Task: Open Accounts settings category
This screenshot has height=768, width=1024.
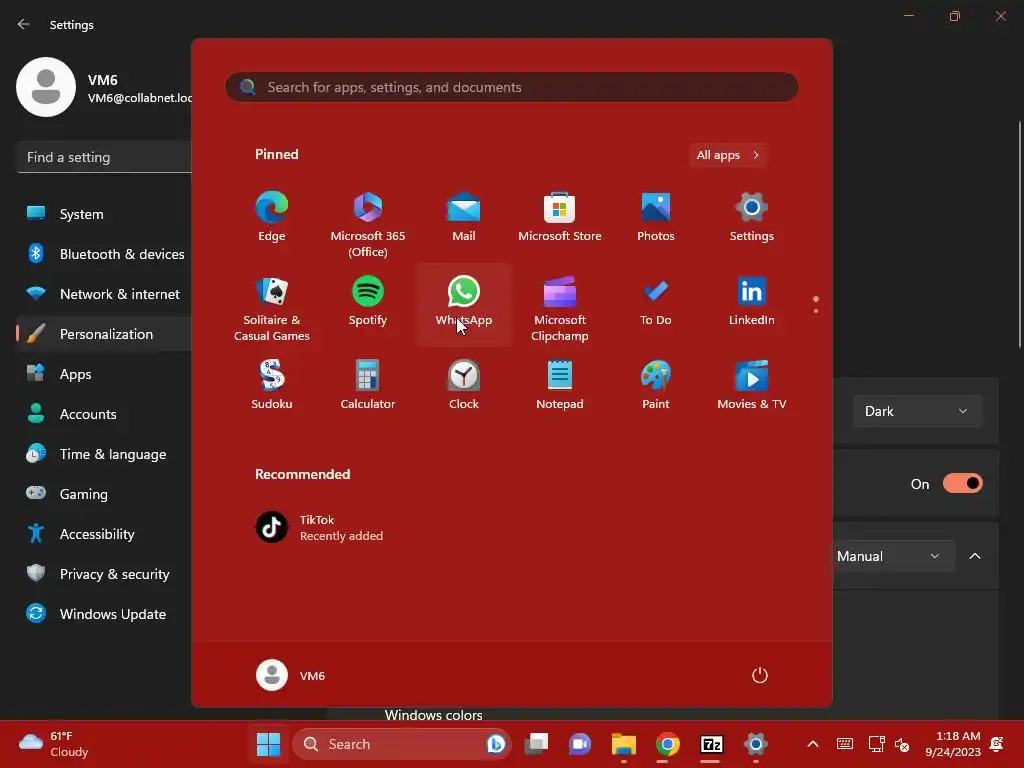Action: 104,414
